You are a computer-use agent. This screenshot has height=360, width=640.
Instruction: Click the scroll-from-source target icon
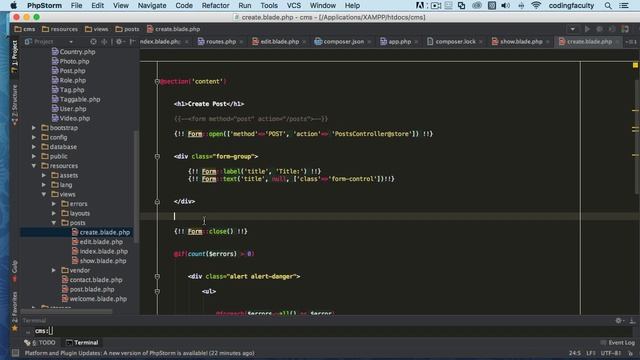coord(93,42)
